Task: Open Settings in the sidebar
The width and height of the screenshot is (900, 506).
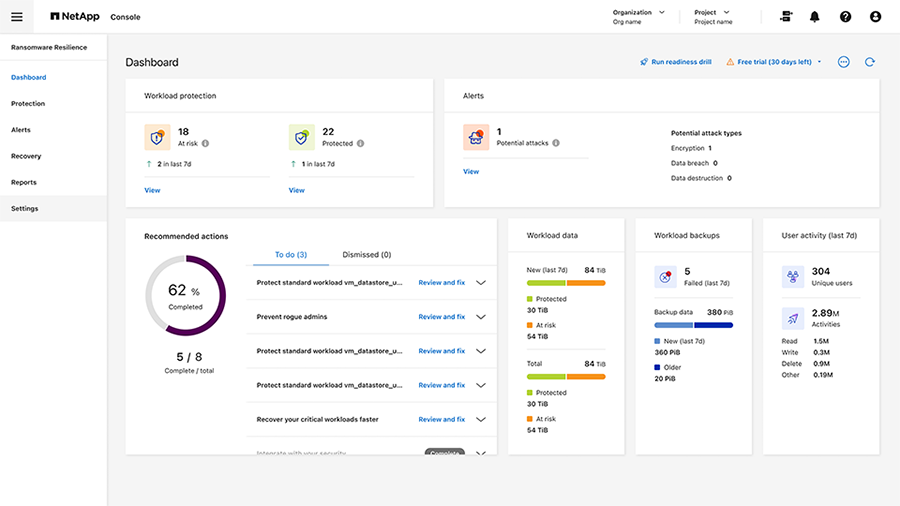Action: pos(25,208)
